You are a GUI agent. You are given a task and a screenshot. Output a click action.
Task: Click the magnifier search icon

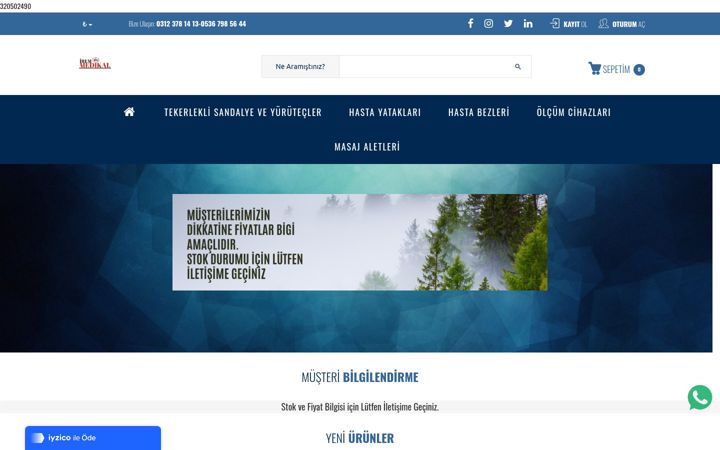pos(518,67)
